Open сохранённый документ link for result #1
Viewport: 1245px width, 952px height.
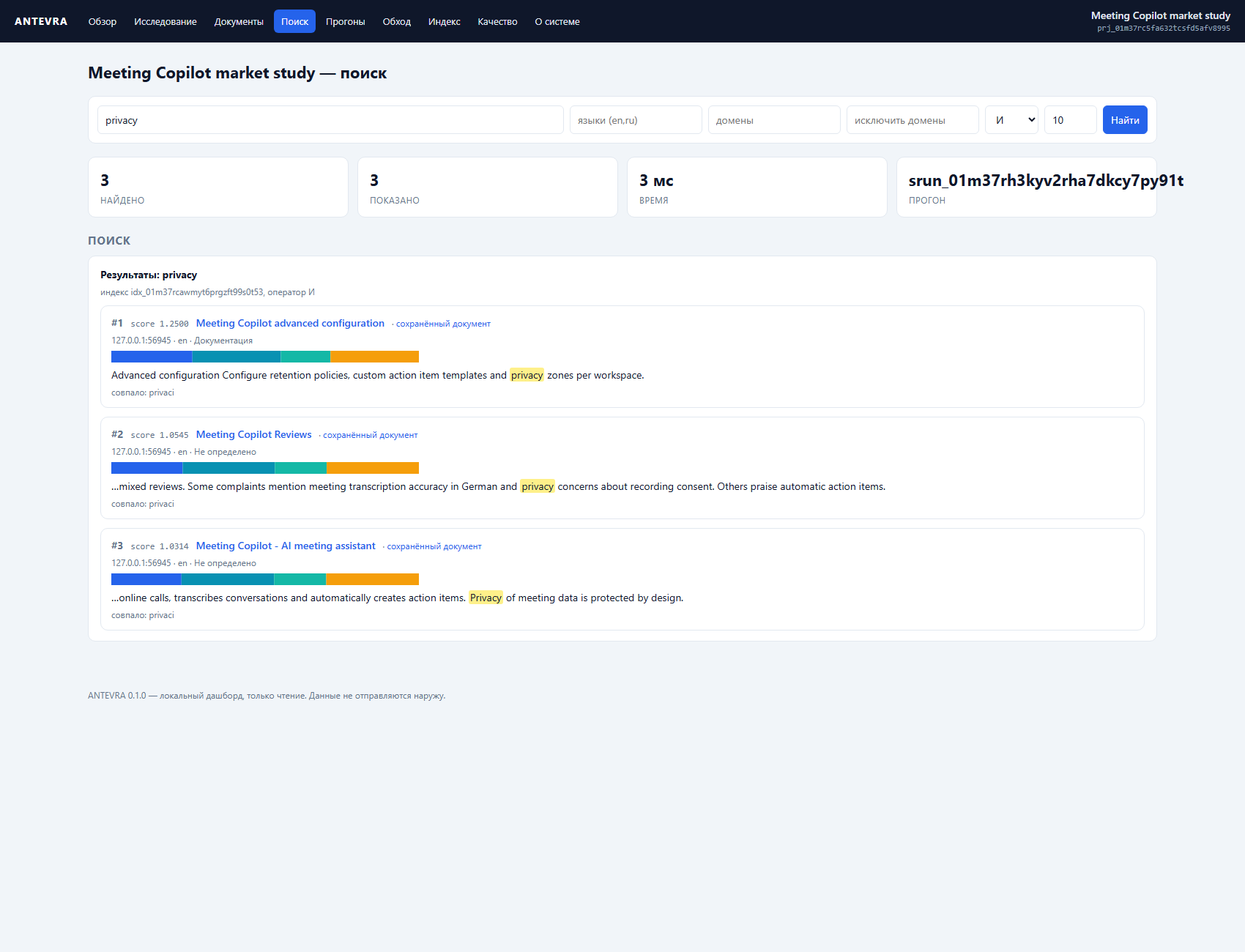[x=443, y=324]
